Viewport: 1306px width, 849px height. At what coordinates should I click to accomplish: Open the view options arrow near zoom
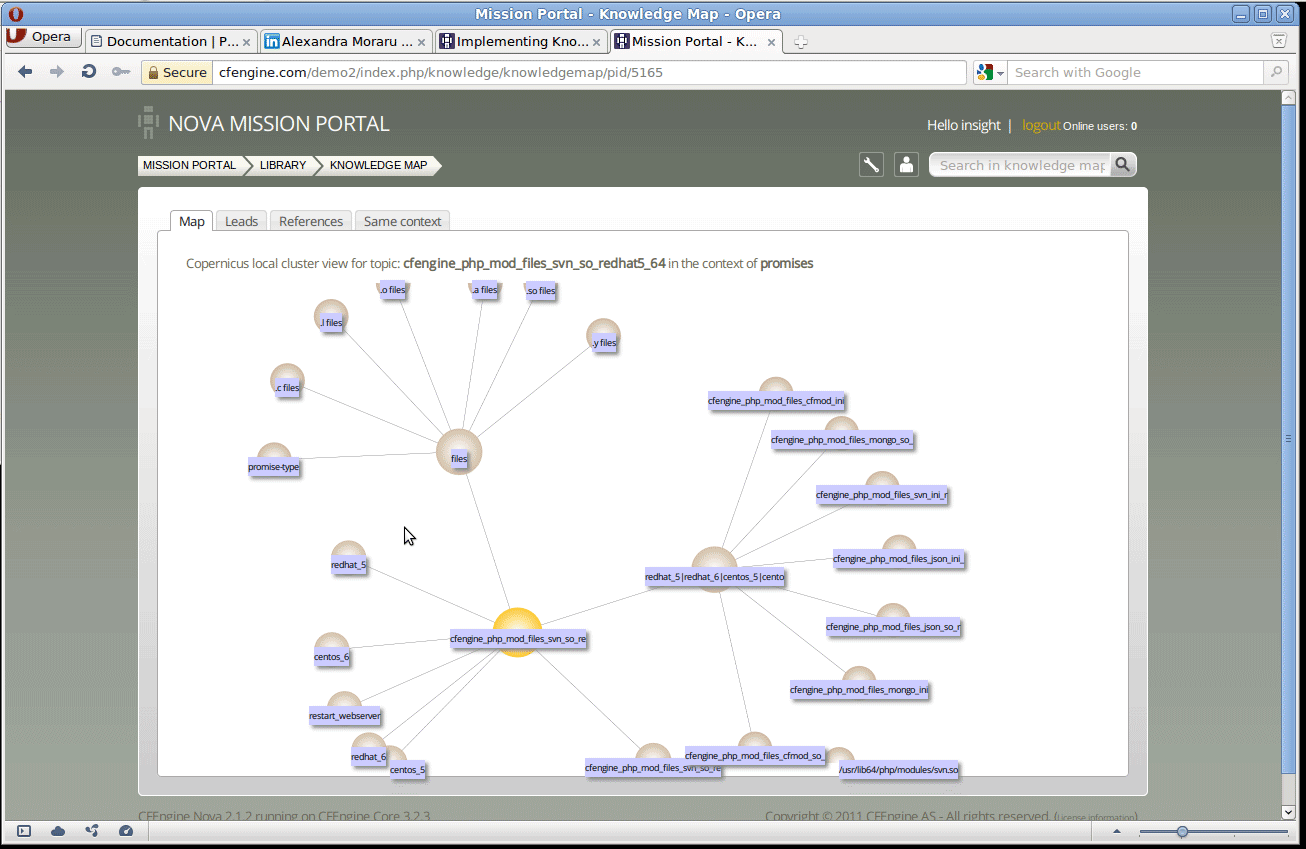click(x=1118, y=831)
